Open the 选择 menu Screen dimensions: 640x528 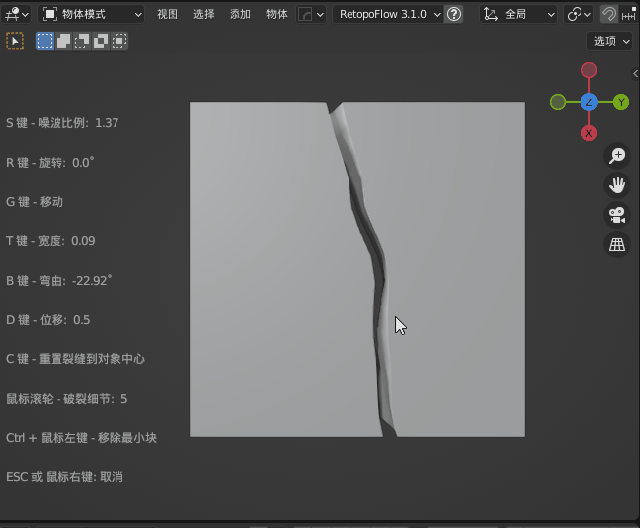point(204,15)
